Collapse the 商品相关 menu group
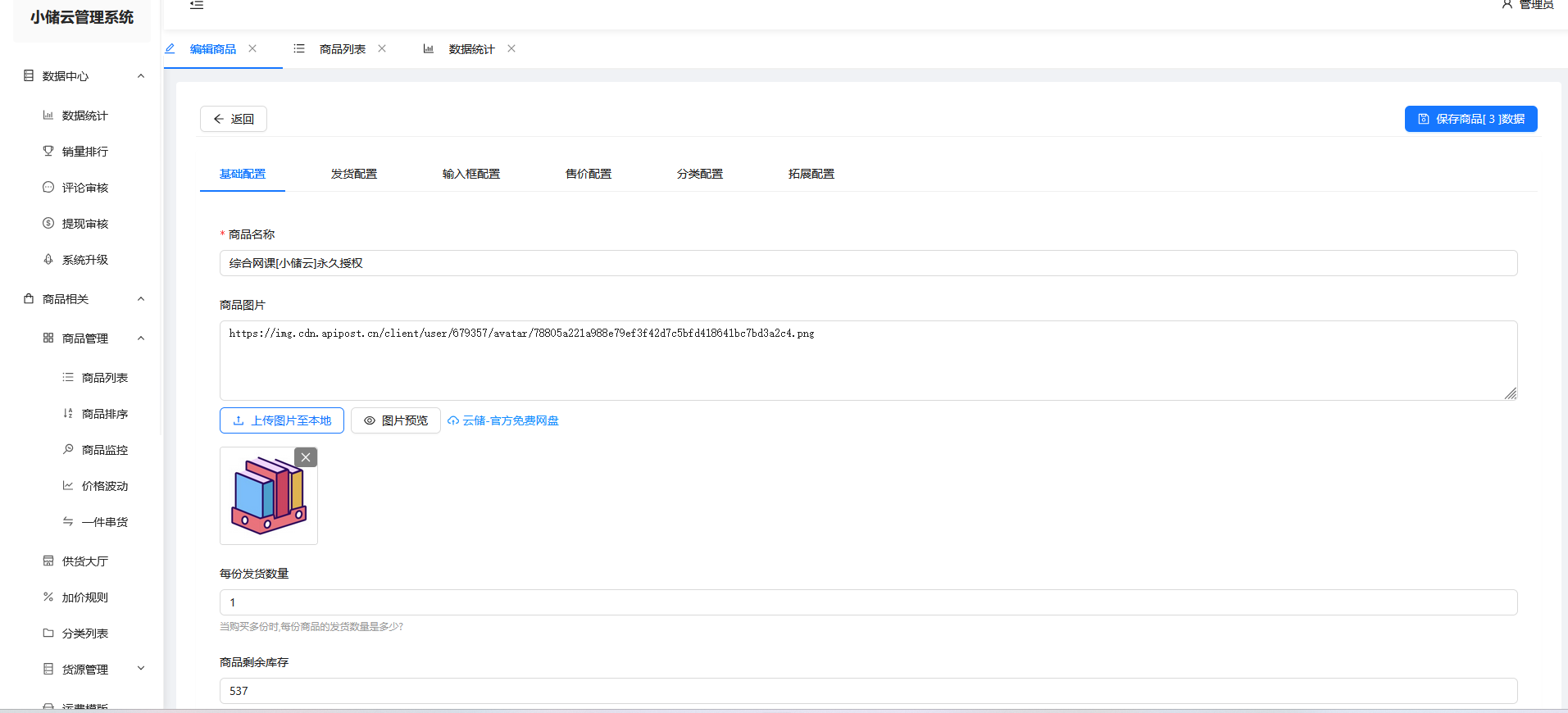 (141, 299)
